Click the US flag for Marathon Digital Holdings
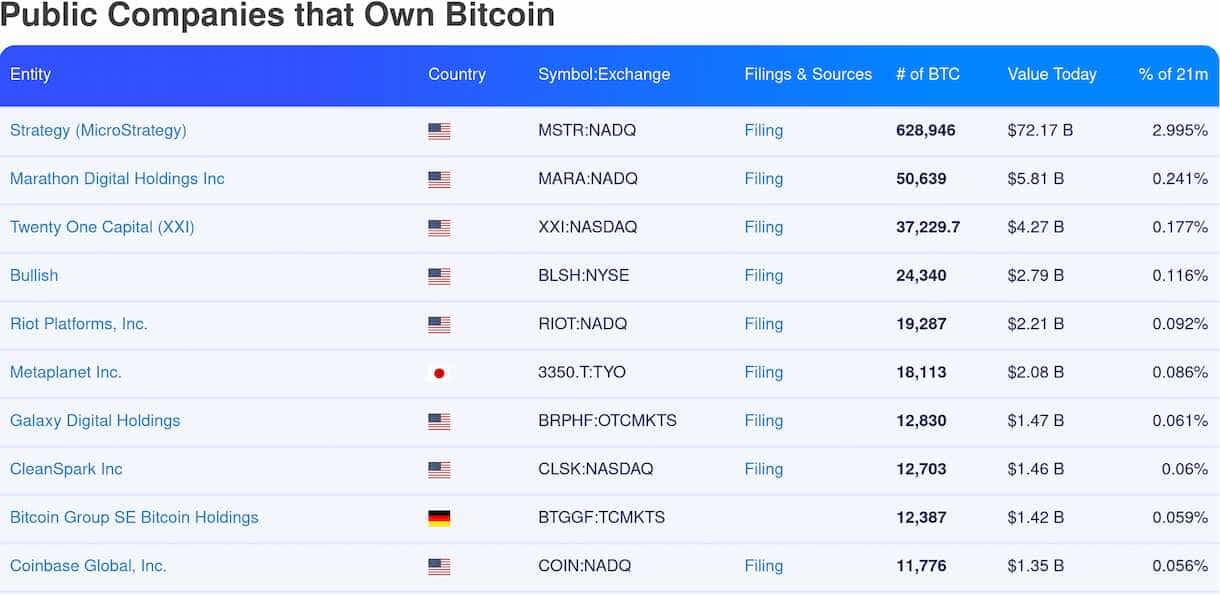The width and height of the screenshot is (1220, 595). (439, 179)
